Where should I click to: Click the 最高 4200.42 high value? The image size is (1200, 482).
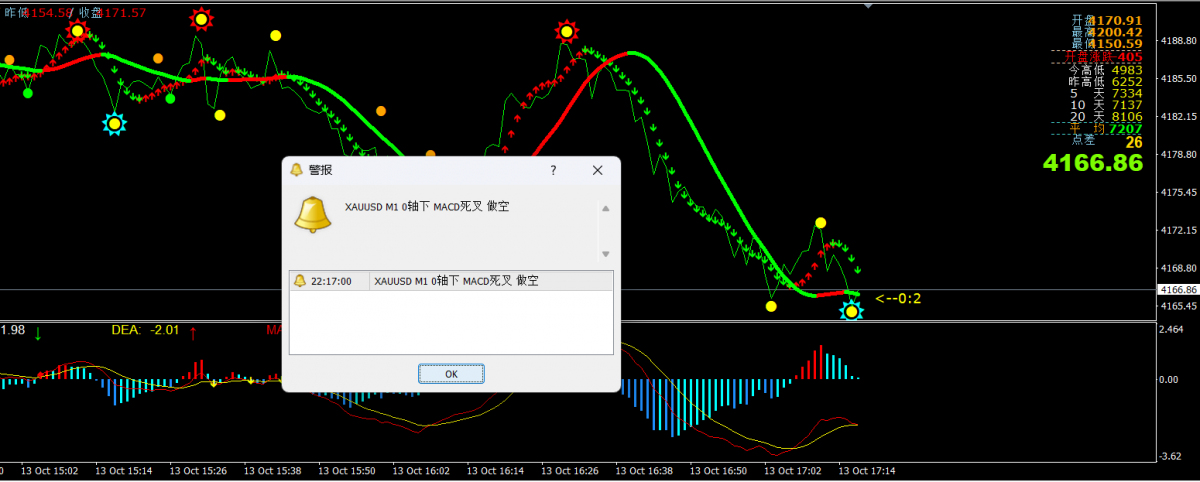tap(1117, 32)
